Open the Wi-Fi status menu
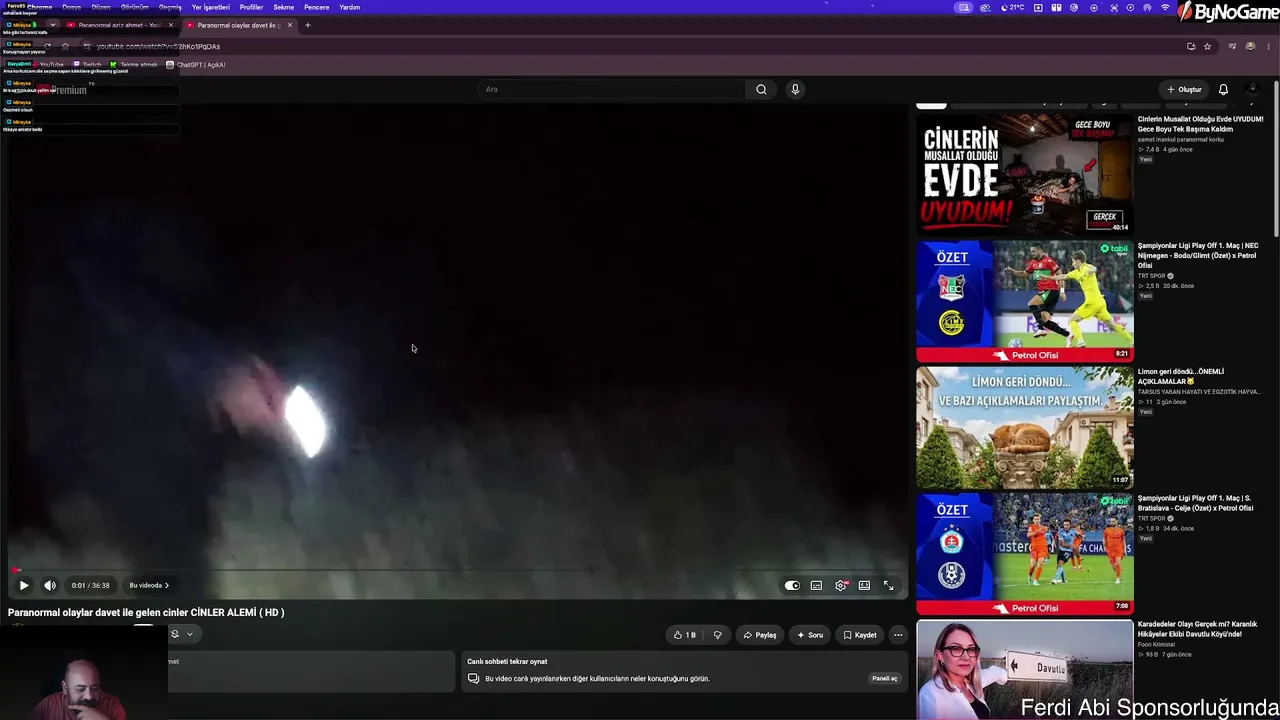This screenshot has height=720, width=1280. tap(1165, 7)
